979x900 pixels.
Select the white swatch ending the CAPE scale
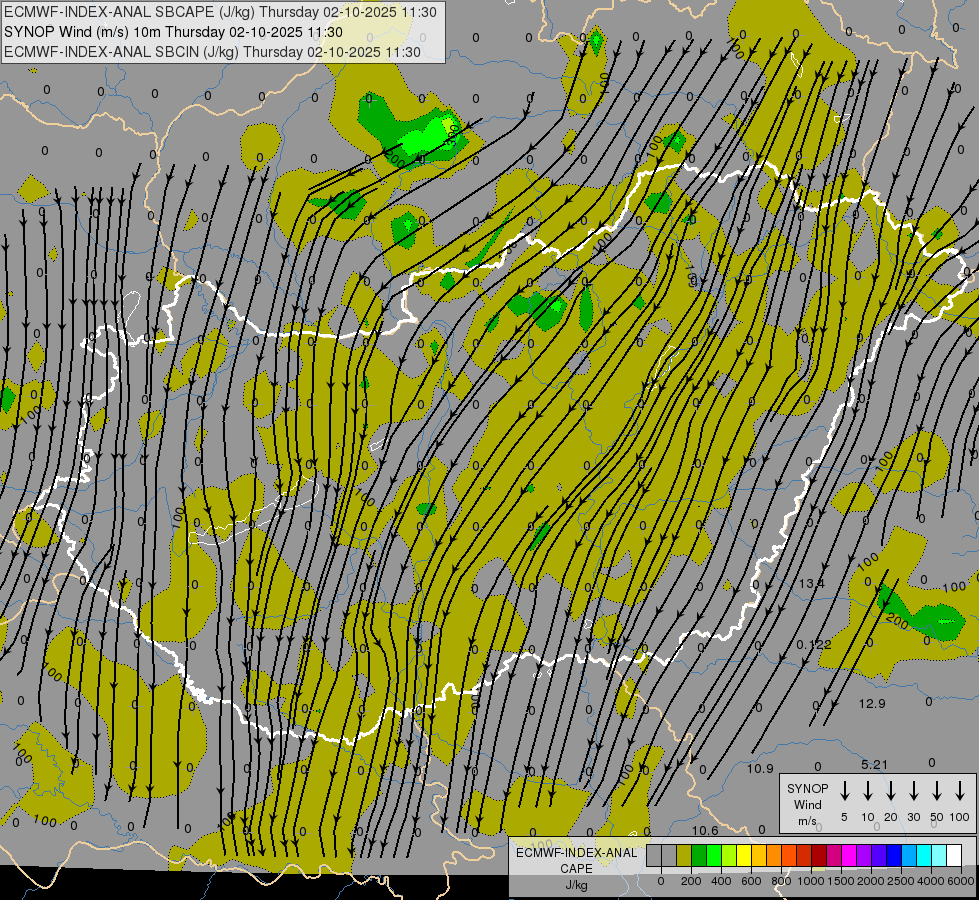[954, 855]
